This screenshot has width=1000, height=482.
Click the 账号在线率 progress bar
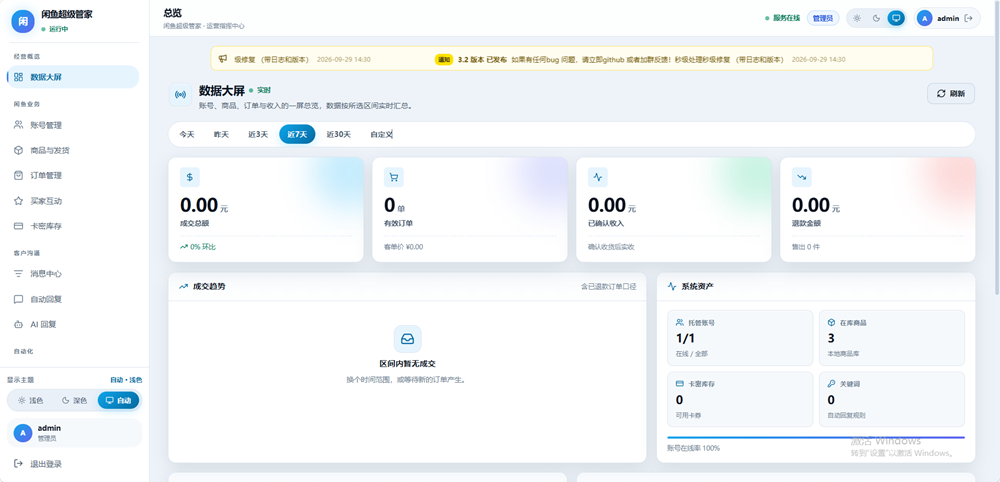pos(816,437)
